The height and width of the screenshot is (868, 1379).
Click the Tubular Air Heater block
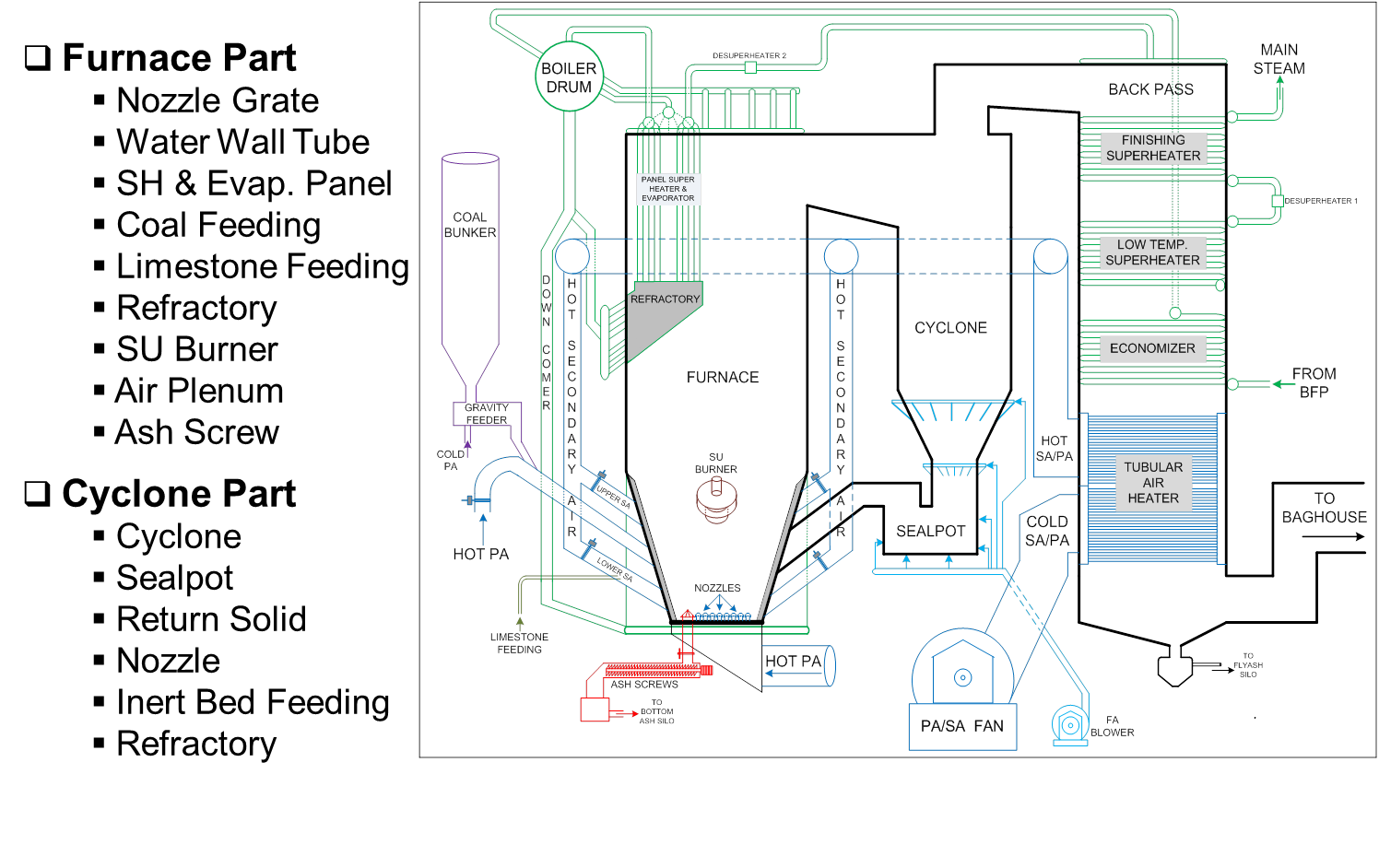pos(1152,489)
